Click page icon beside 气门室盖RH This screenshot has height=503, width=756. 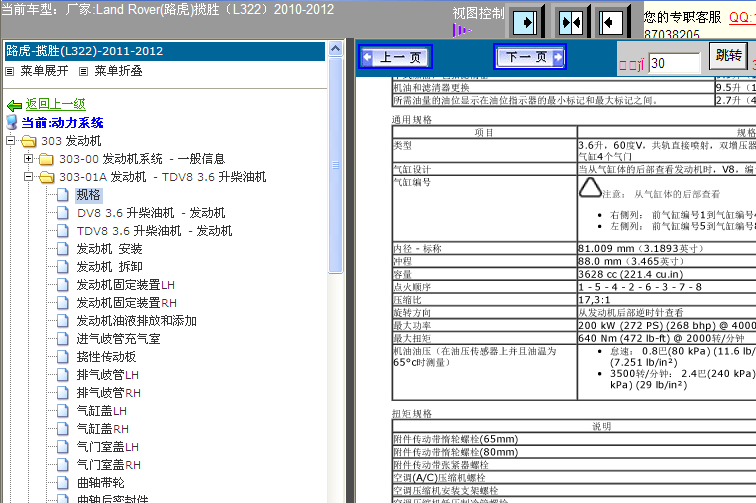click(63, 465)
